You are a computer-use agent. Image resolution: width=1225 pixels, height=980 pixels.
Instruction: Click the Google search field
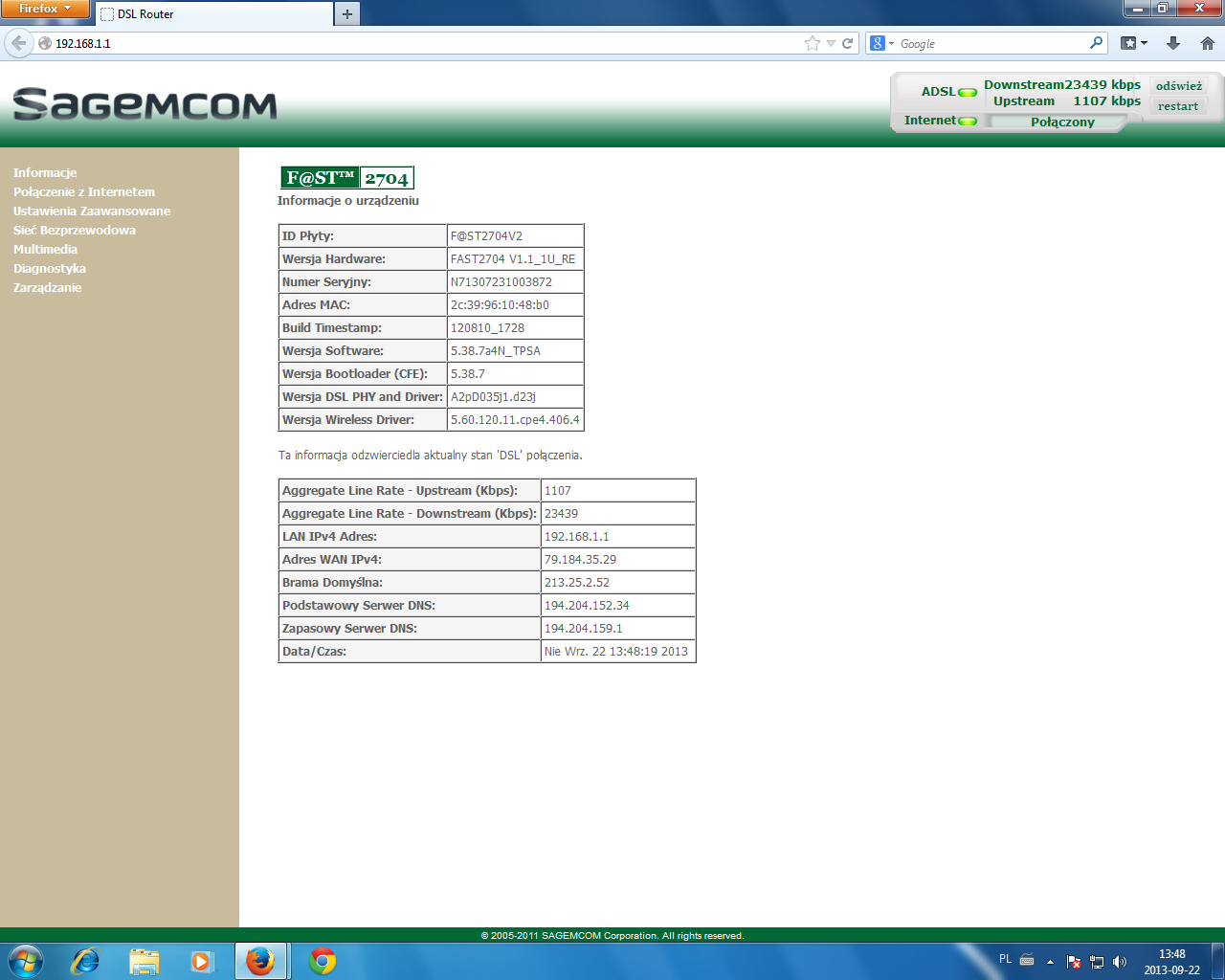(x=992, y=43)
